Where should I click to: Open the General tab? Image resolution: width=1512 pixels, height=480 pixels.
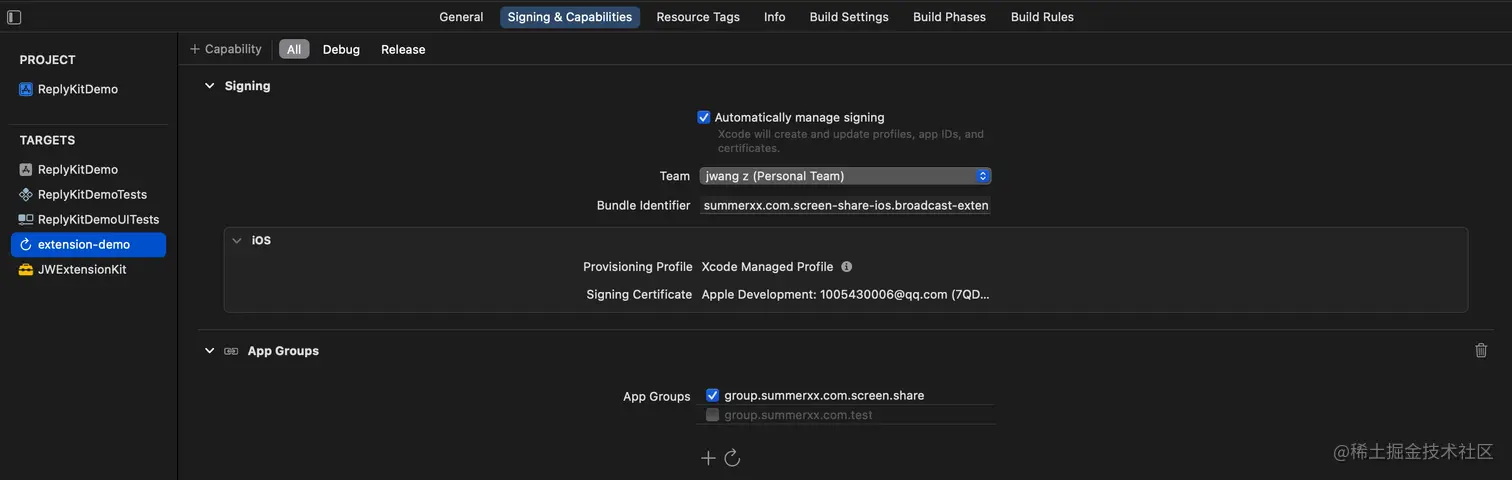click(461, 17)
